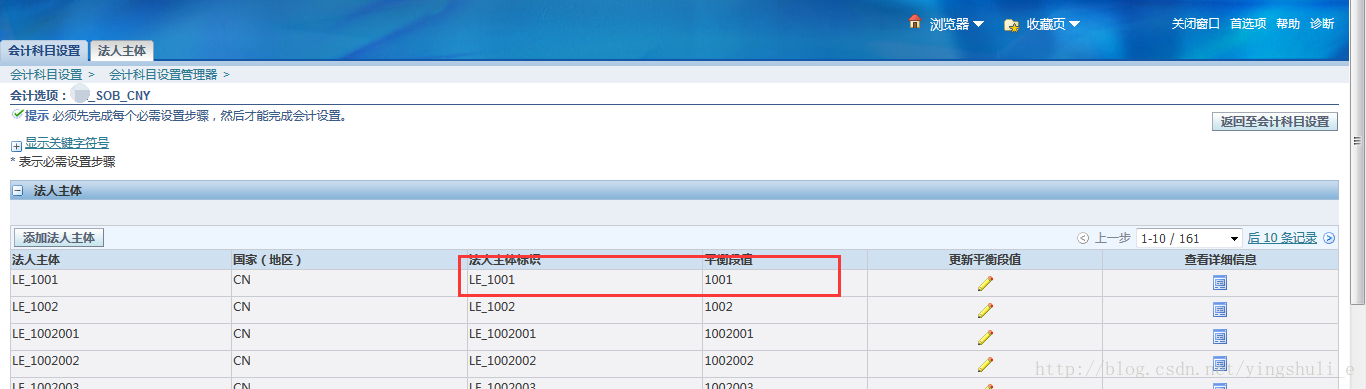
Task: Click the 关闭窗口 link
Action: pos(1196,24)
